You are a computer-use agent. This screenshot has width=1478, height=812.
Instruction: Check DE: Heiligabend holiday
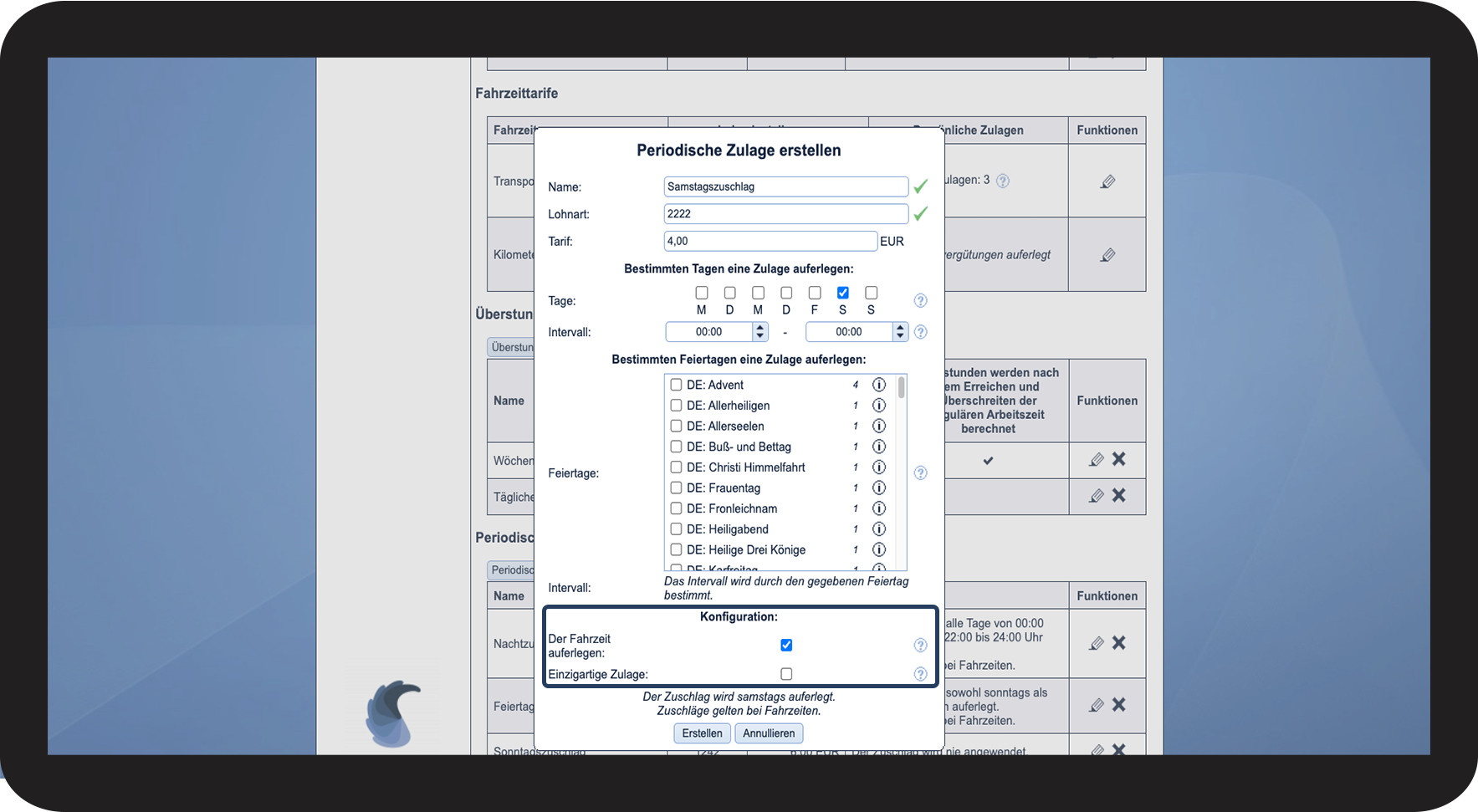676,529
